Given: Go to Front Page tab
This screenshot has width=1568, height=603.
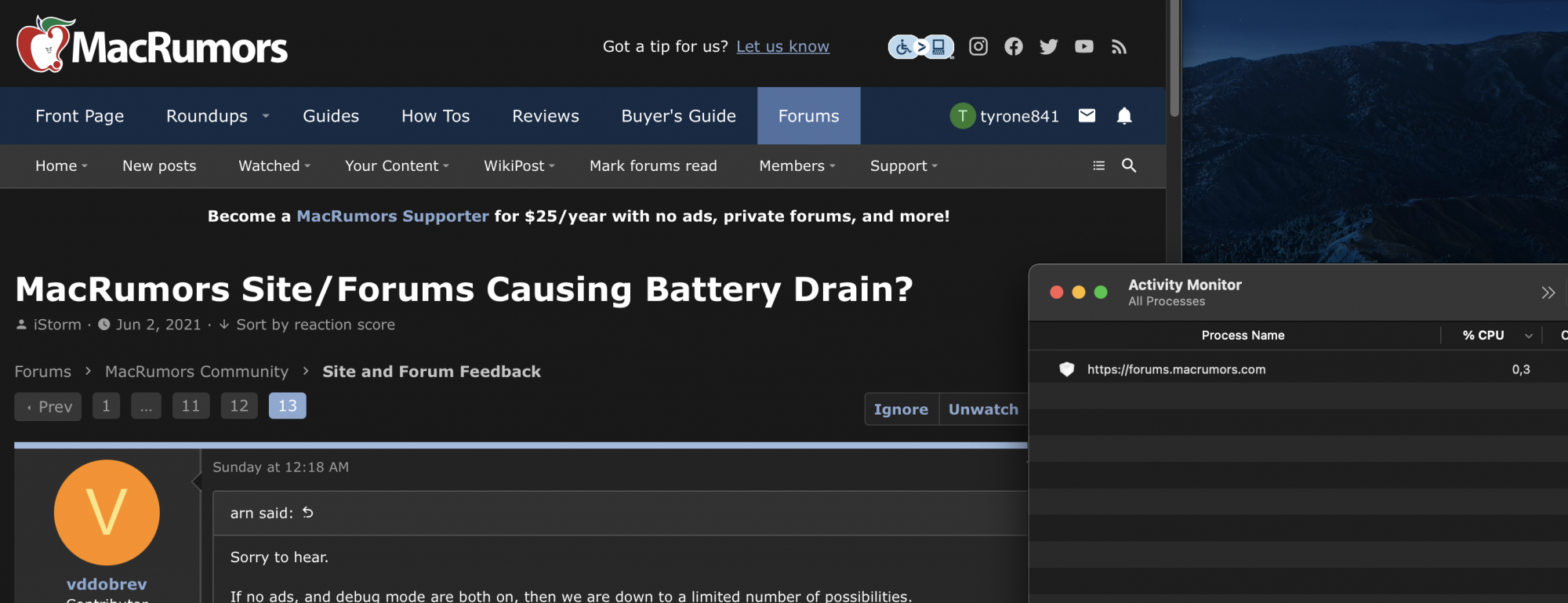Looking at the screenshot, I should click(x=80, y=116).
